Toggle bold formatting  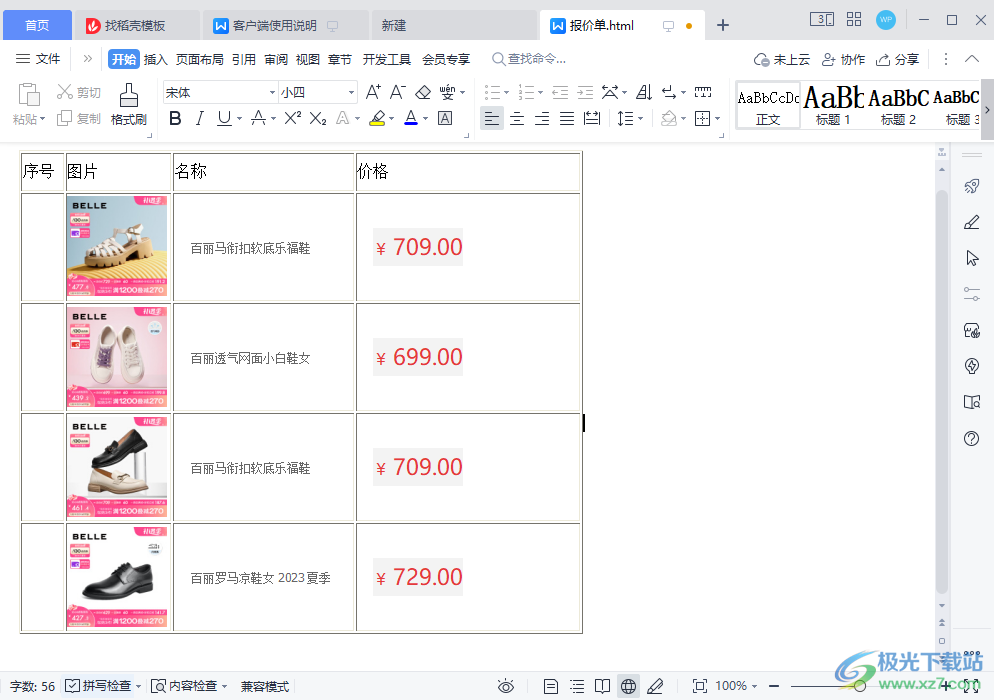pos(176,119)
